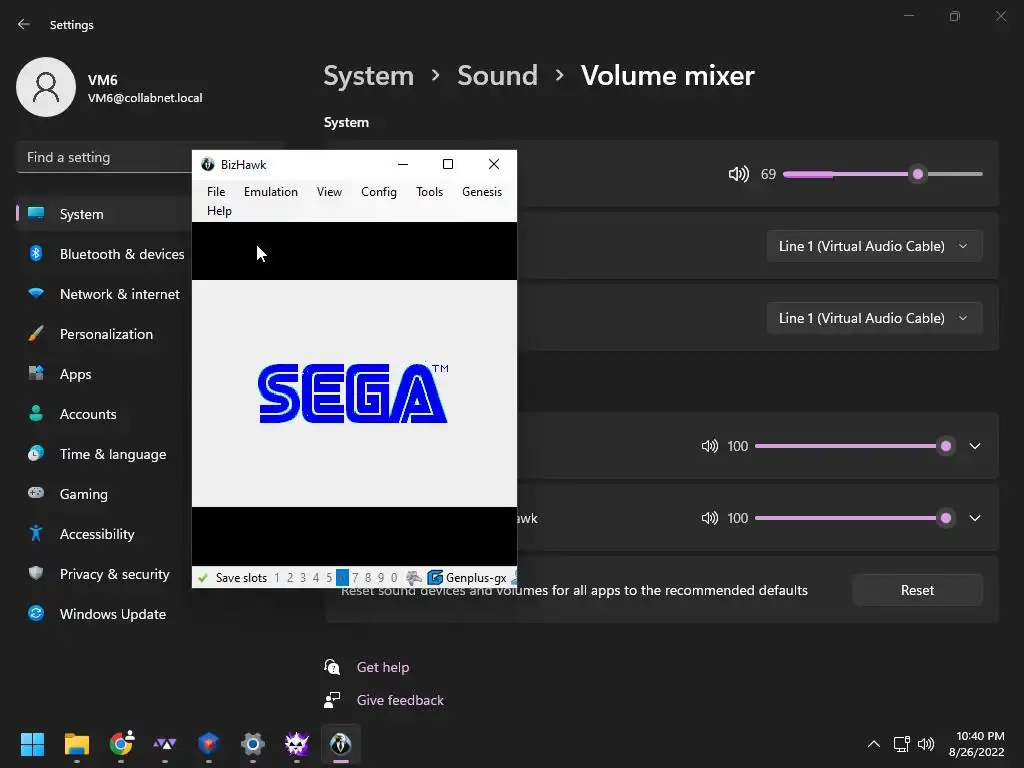The height and width of the screenshot is (768, 1024).
Task: Click the BizHawk title bar app icon
Action: pos(208,165)
